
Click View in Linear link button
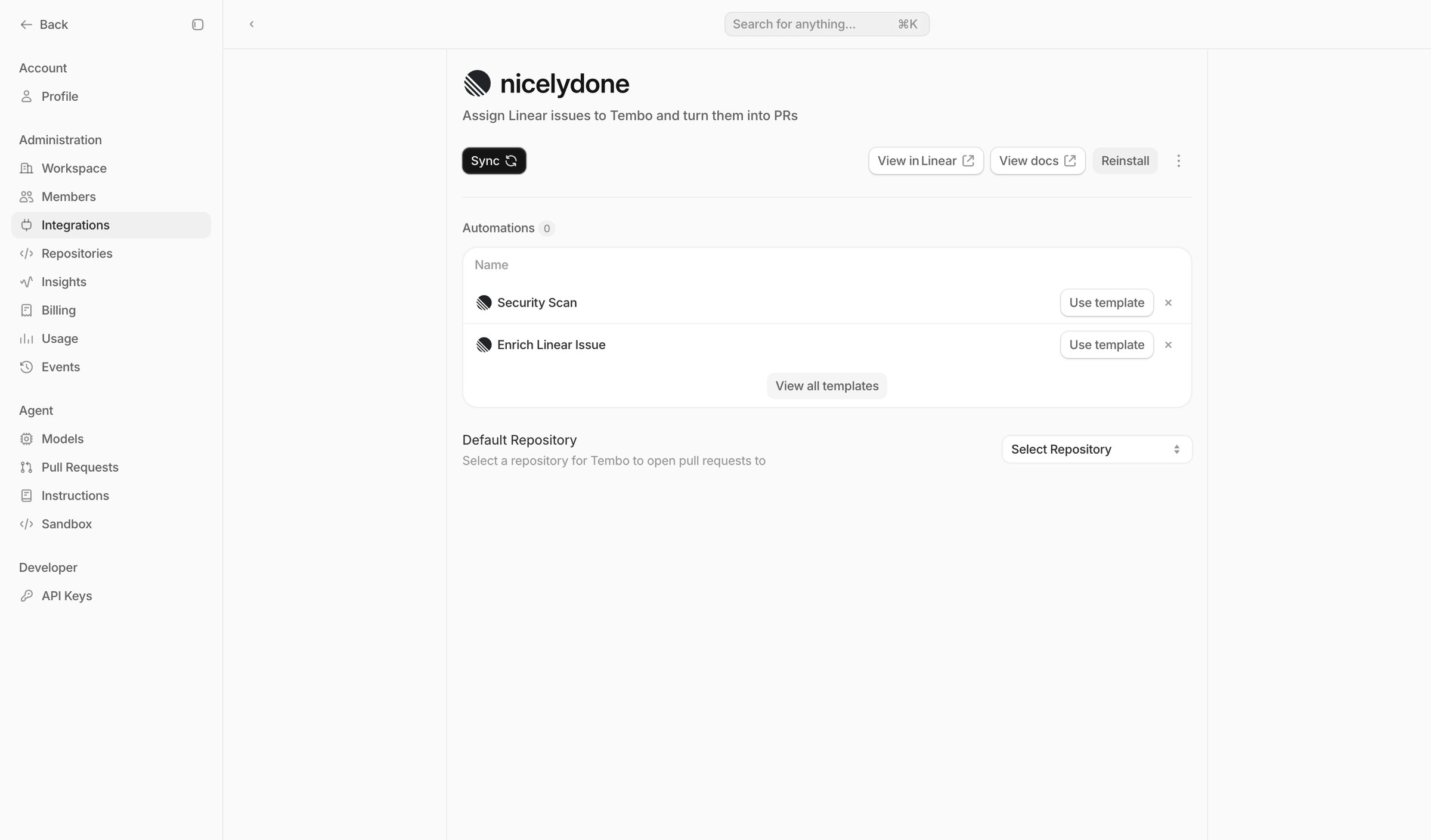tap(925, 161)
